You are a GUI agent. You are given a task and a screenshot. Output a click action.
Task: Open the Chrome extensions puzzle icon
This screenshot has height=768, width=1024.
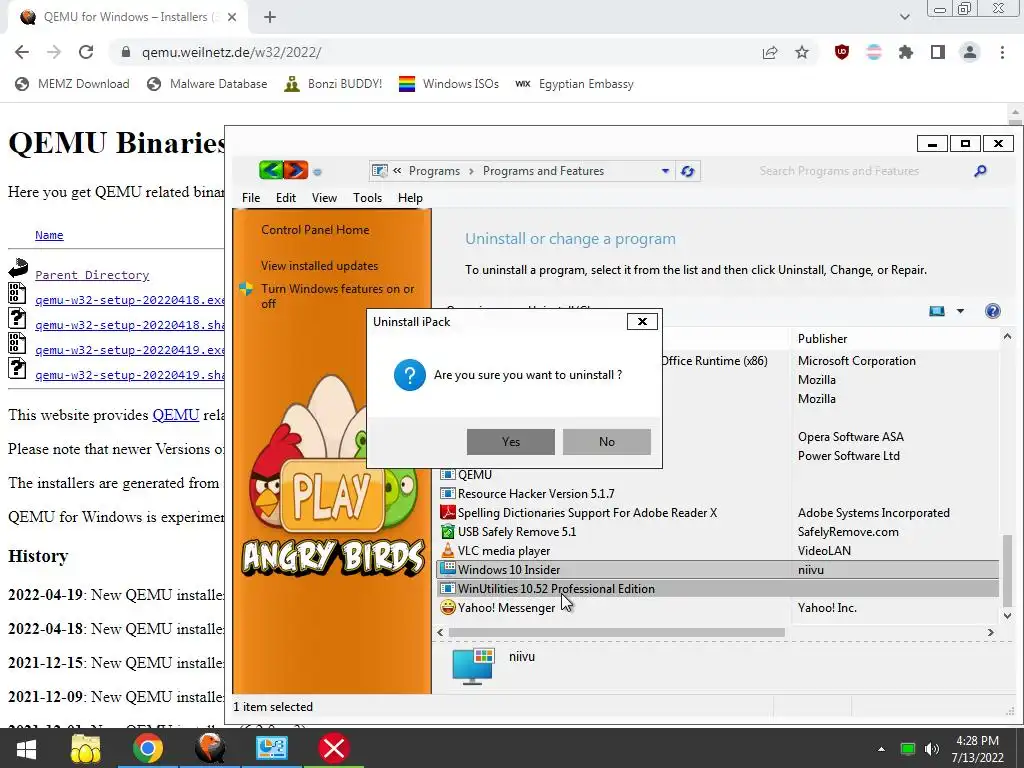click(x=906, y=52)
